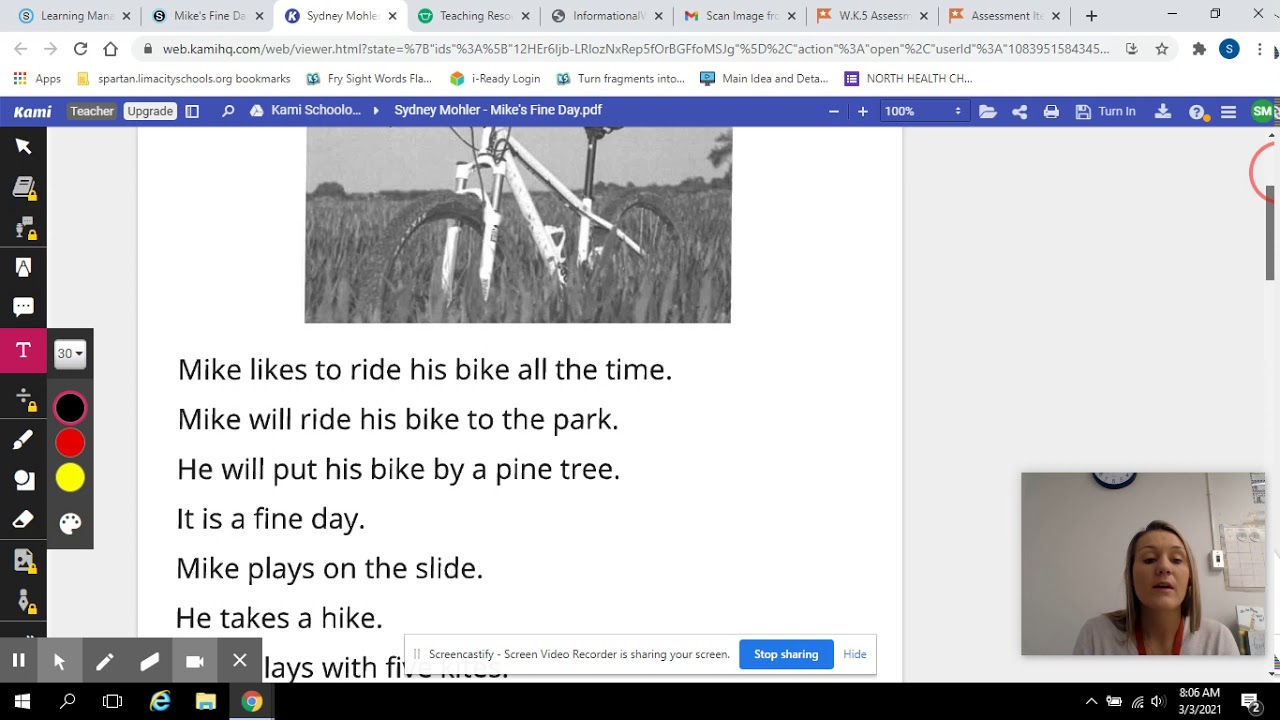The height and width of the screenshot is (720, 1280).
Task: Pick the red text color
Action: pyautogui.click(x=70, y=443)
